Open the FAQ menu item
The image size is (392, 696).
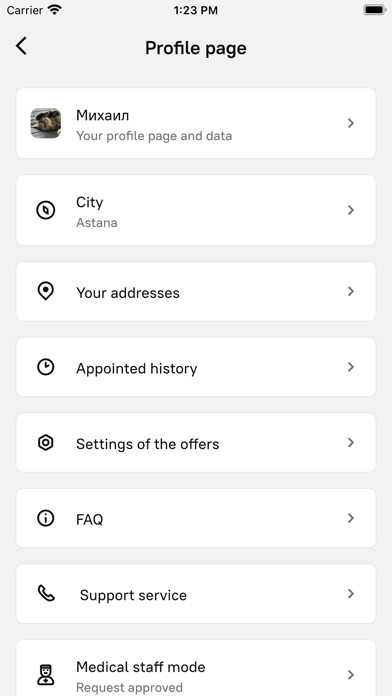click(x=196, y=518)
